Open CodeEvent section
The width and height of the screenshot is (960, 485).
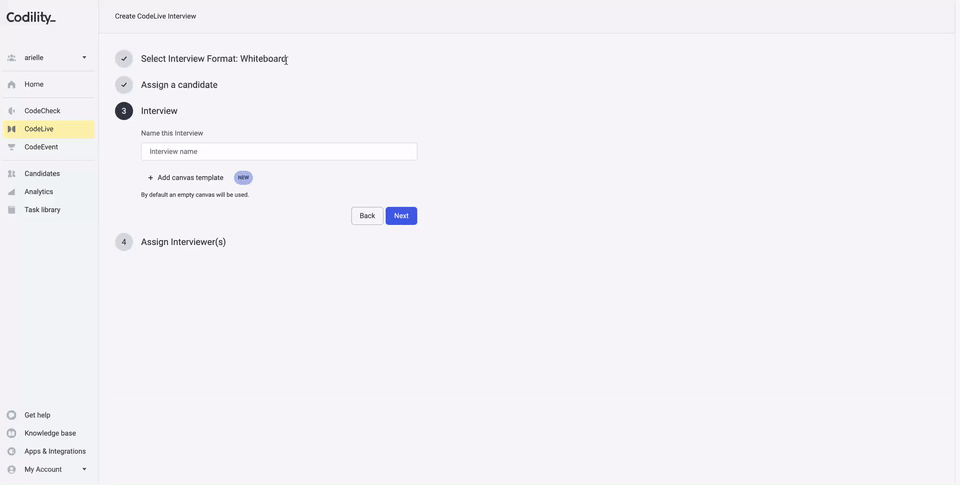point(41,147)
